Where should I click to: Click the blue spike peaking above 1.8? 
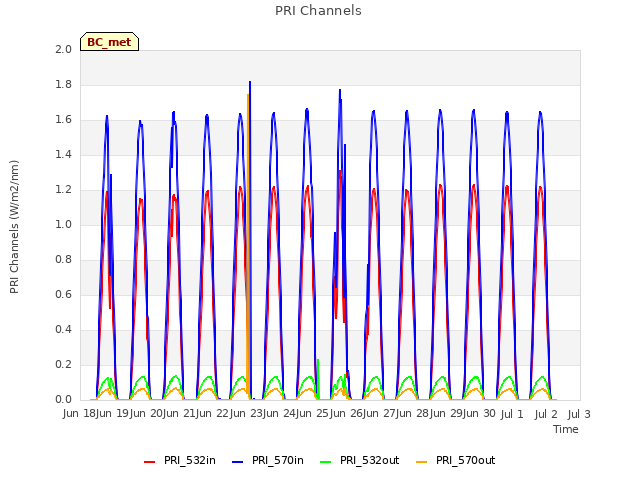tap(250, 241)
